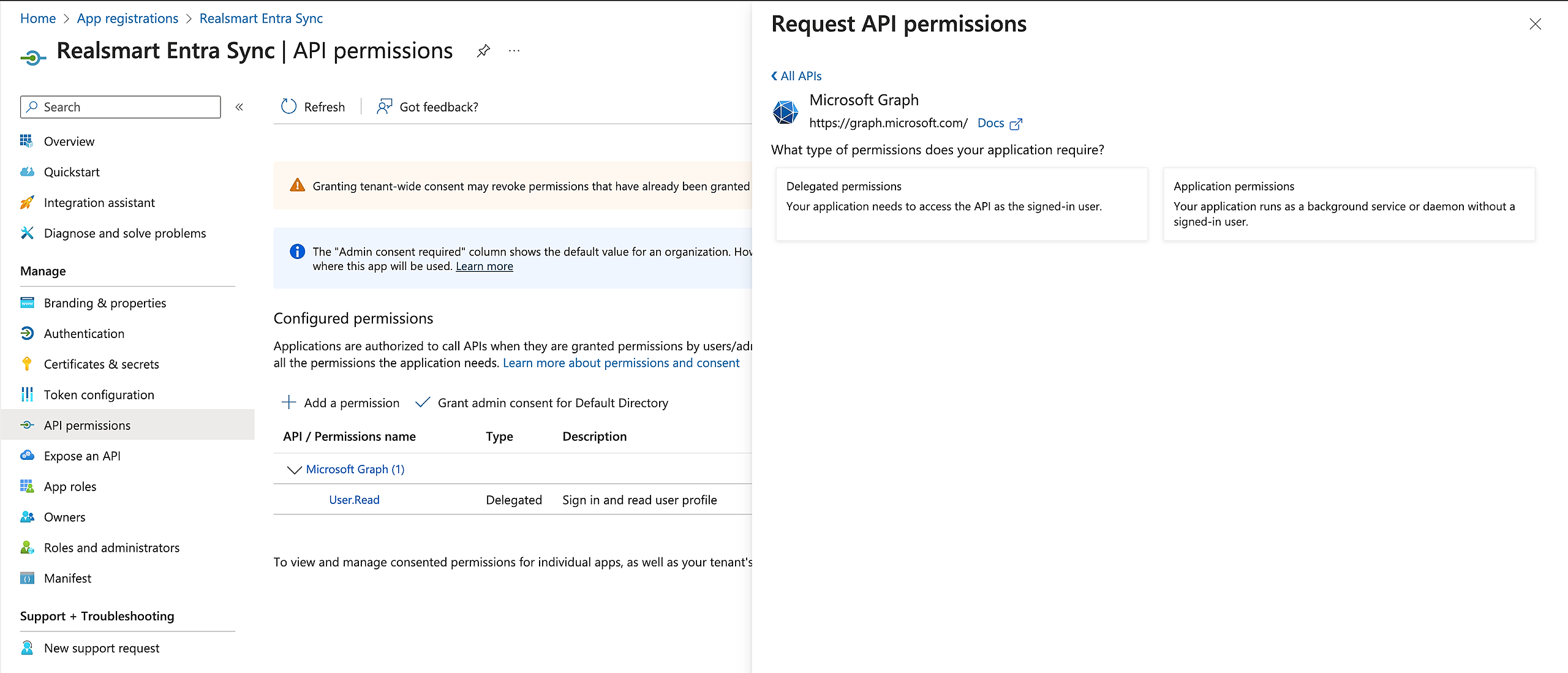Click the plus icon to add a permission
This screenshot has width=1568, height=673.
click(288, 402)
